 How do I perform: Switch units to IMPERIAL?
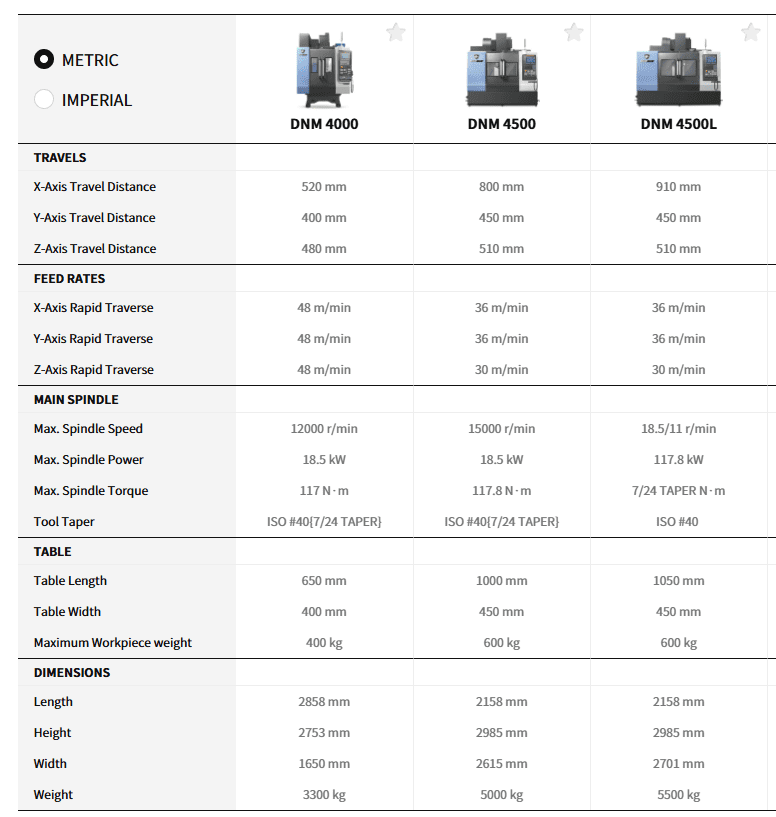[x=44, y=100]
